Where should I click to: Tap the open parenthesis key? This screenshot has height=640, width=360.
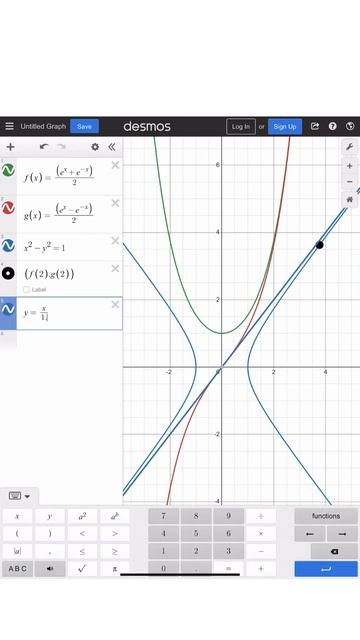17,534
